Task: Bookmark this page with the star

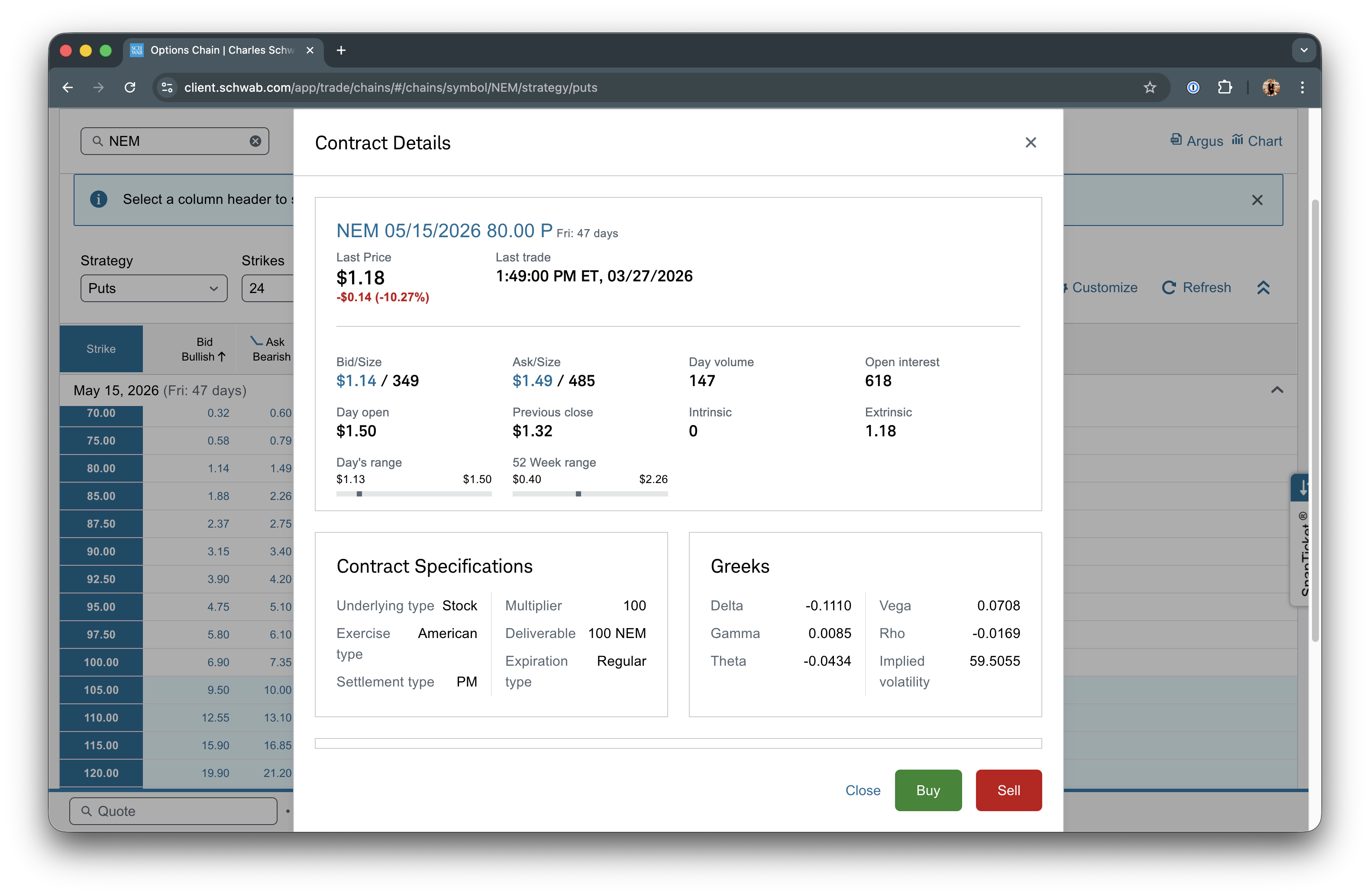Action: click(x=1150, y=87)
